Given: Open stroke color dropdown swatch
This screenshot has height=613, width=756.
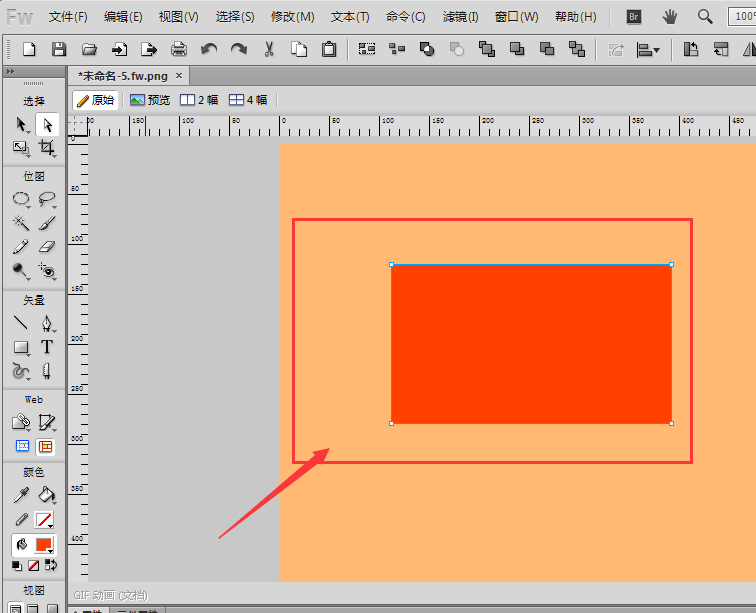Looking at the screenshot, I should 44,520.
